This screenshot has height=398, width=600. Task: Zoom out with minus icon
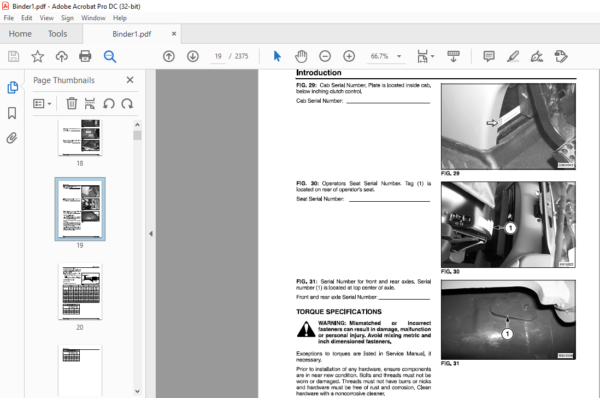(325, 56)
